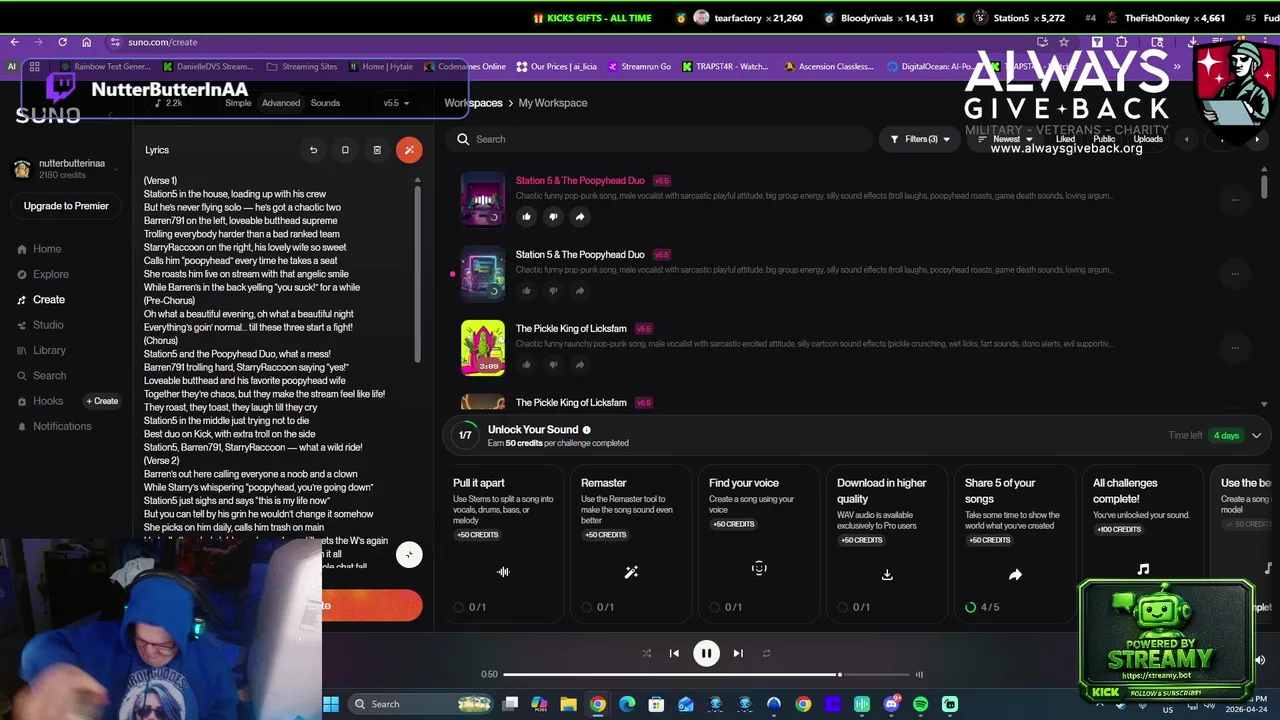1280x720 pixels.
Task: Open Explore in sidebar
Action: (50, 274)
